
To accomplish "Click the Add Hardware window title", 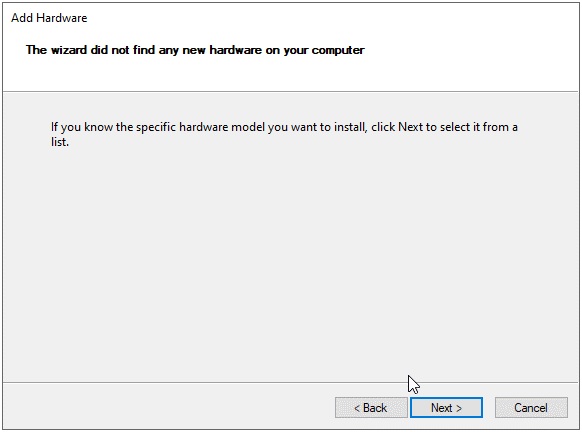I will pyautogui.click(x=49, y=18).
